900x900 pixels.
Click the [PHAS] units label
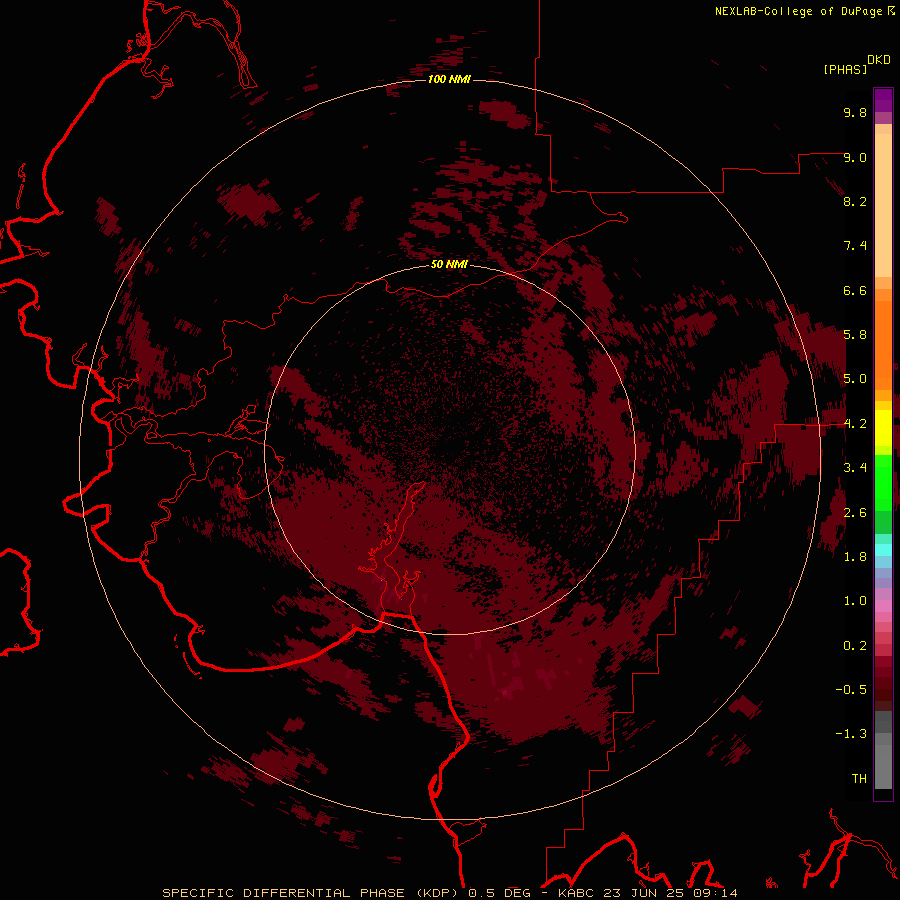pos(845,70)
